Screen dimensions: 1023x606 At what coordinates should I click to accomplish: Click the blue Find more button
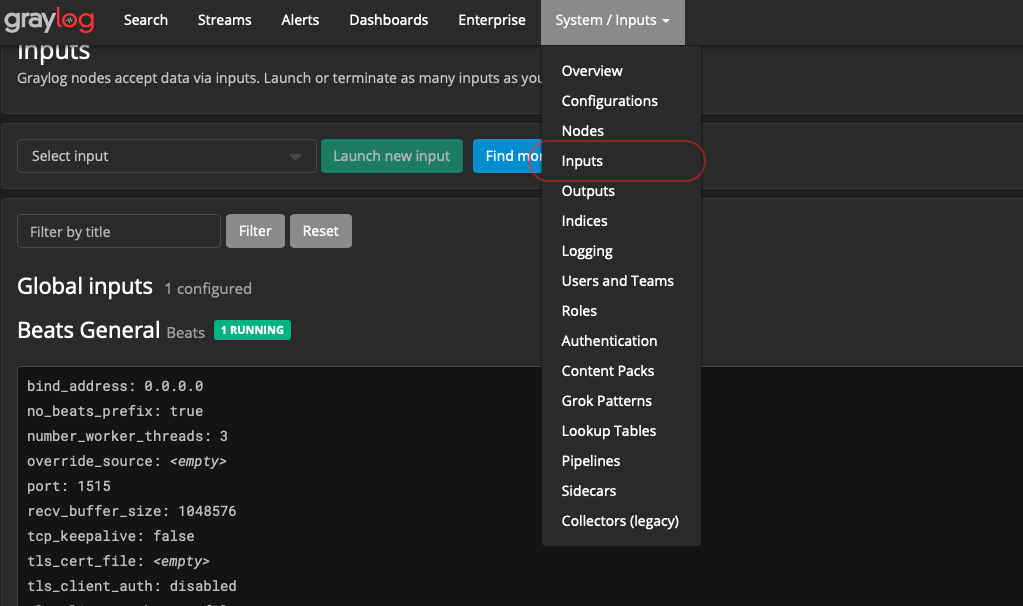click(x=508, y=156)
